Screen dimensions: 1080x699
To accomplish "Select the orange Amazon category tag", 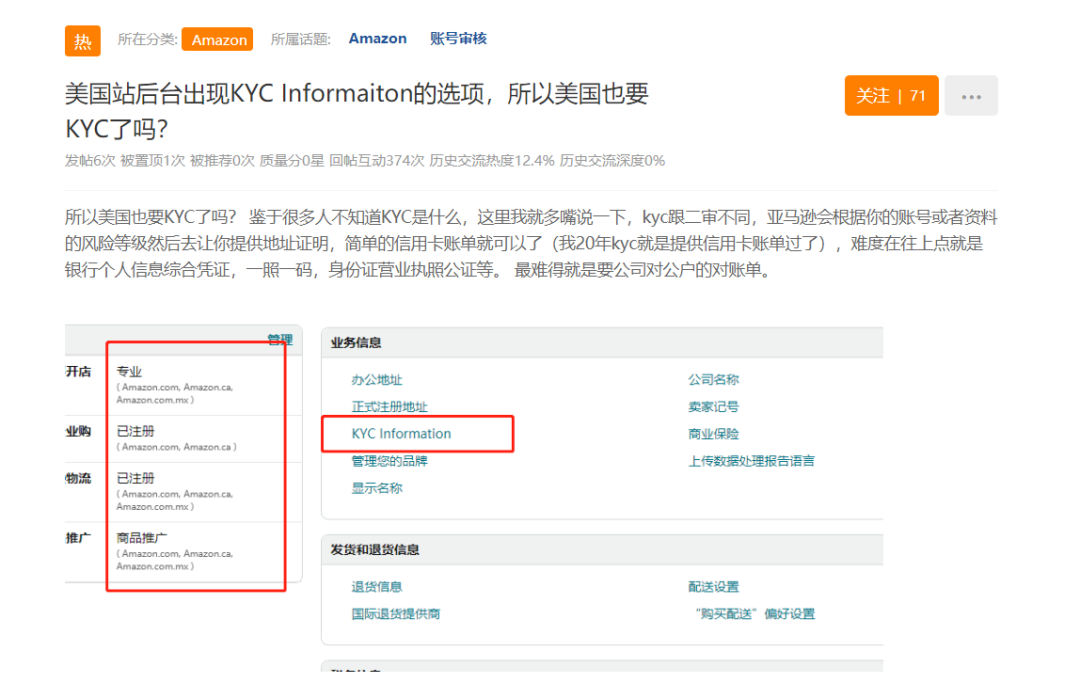I will (x=218, y=40).
